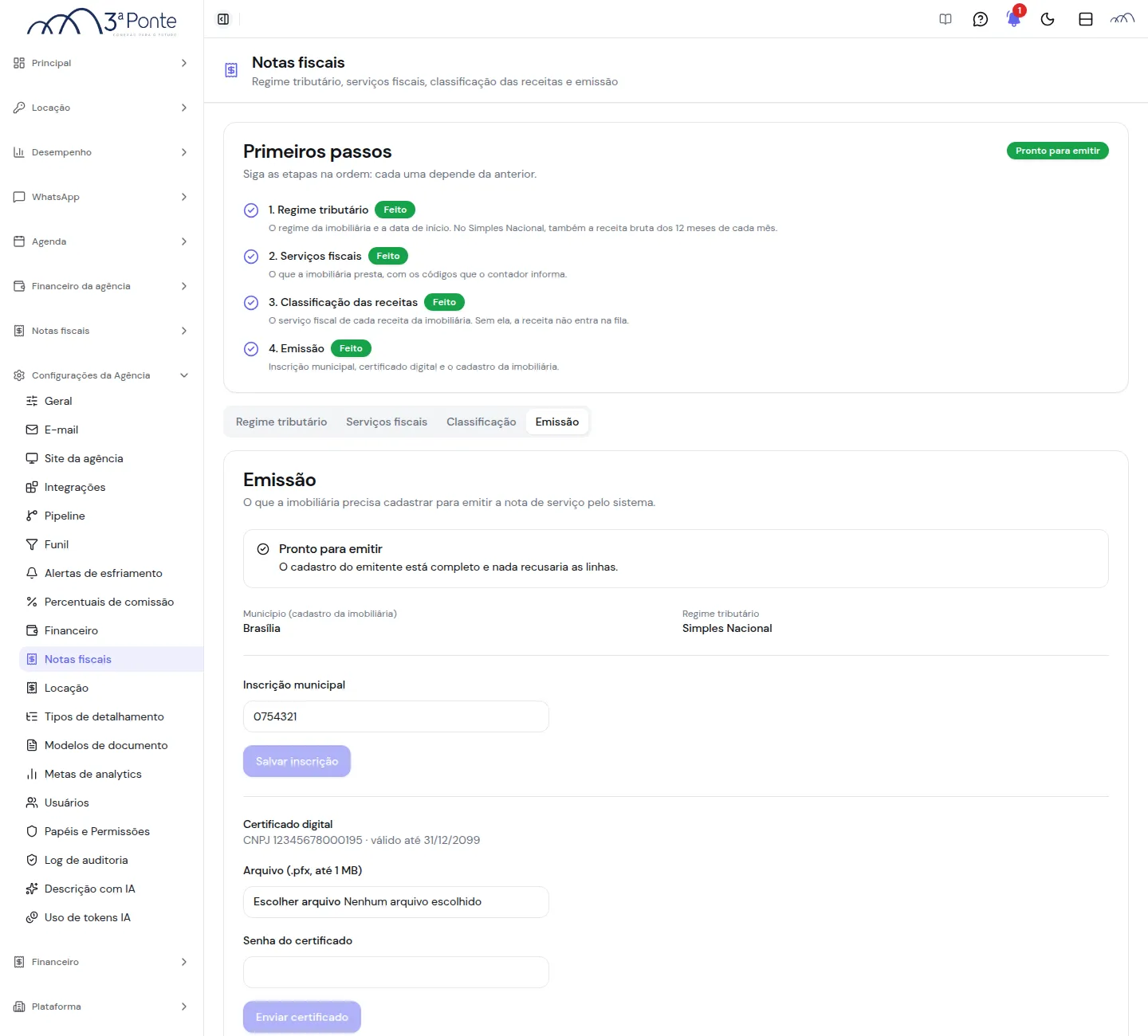The image size is (1148, 1036).
Task: Open the documentation book icon
Action: click(x=946, y=19)
